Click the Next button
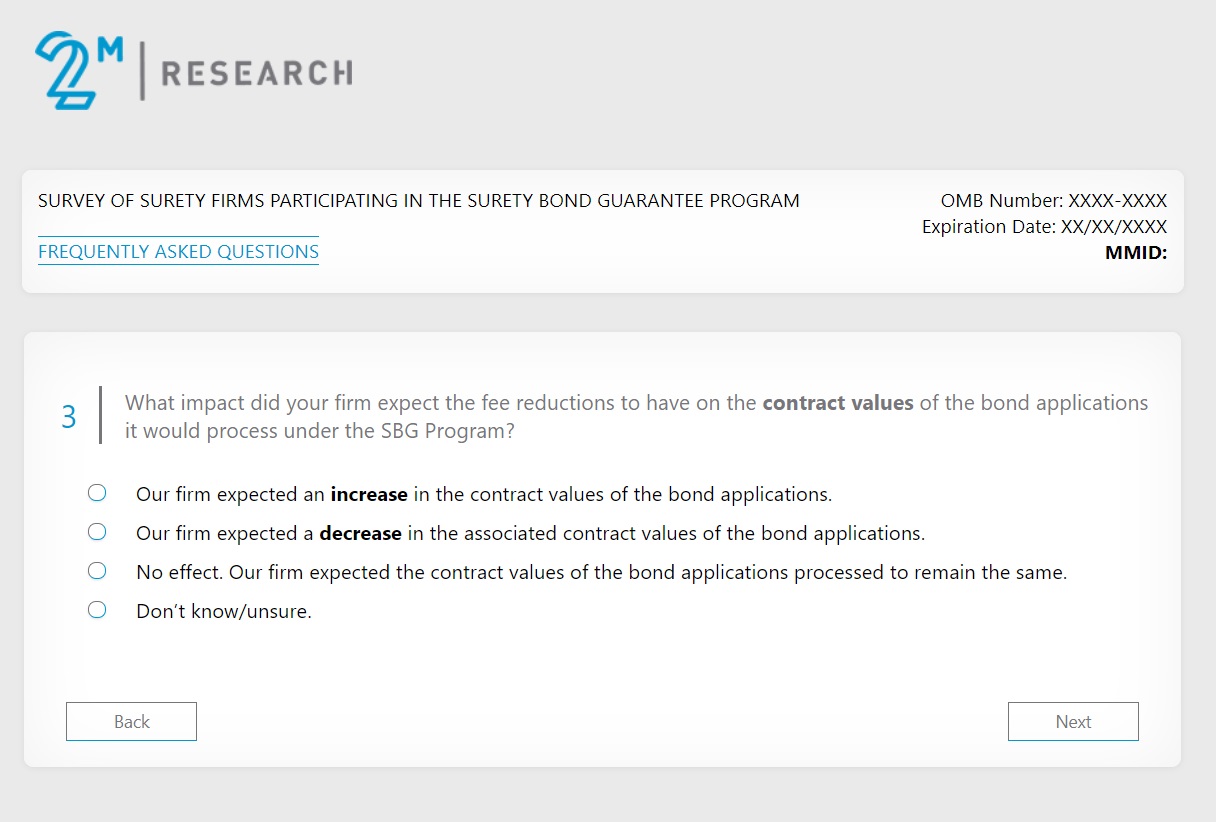Viewport: 1216px width, 822px height. (x=1072, y=722)
